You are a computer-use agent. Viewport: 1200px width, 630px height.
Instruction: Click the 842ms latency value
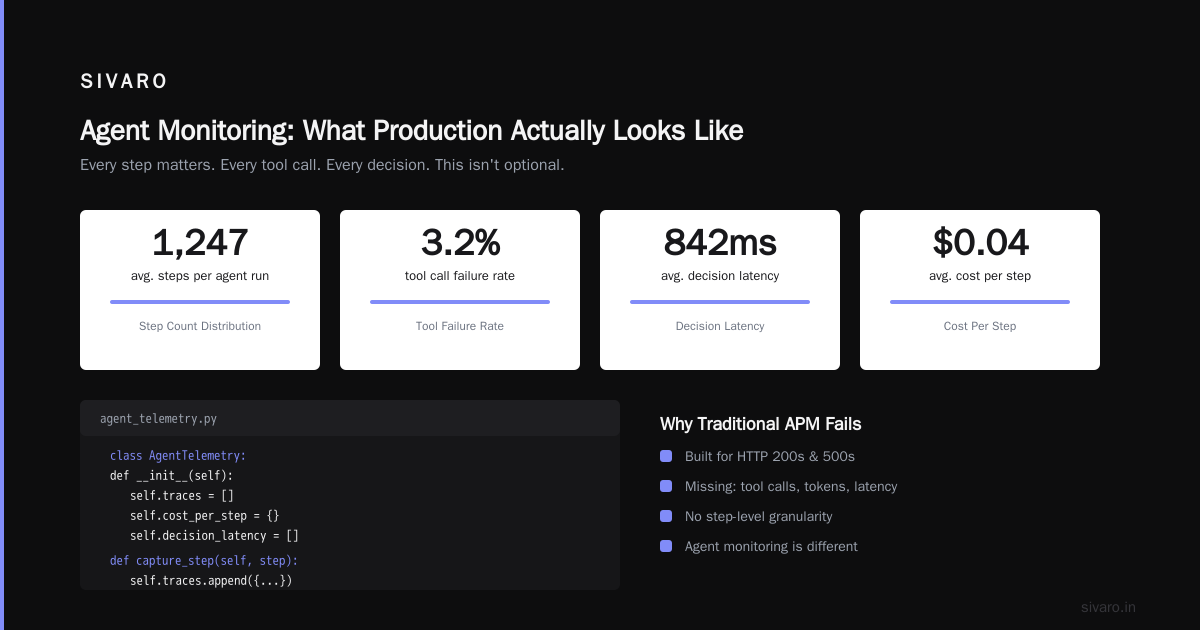pos(720,242)
